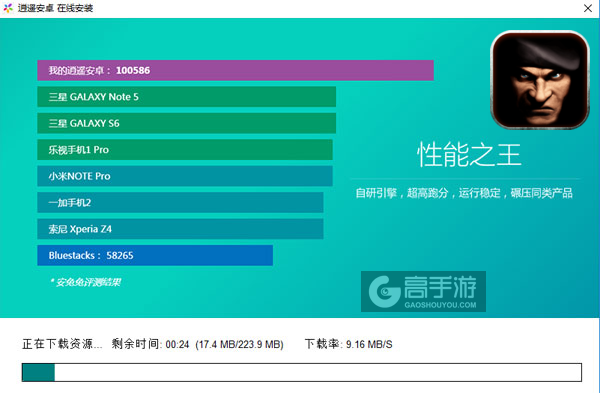Click the Xiaoyao Android logo in title bar
The image size is (600, 393).
click(x=8, y=8)
